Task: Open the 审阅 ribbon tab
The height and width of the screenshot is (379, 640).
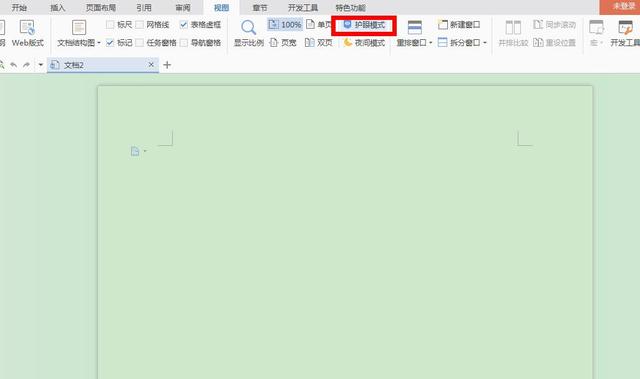Action: point(183,7)
